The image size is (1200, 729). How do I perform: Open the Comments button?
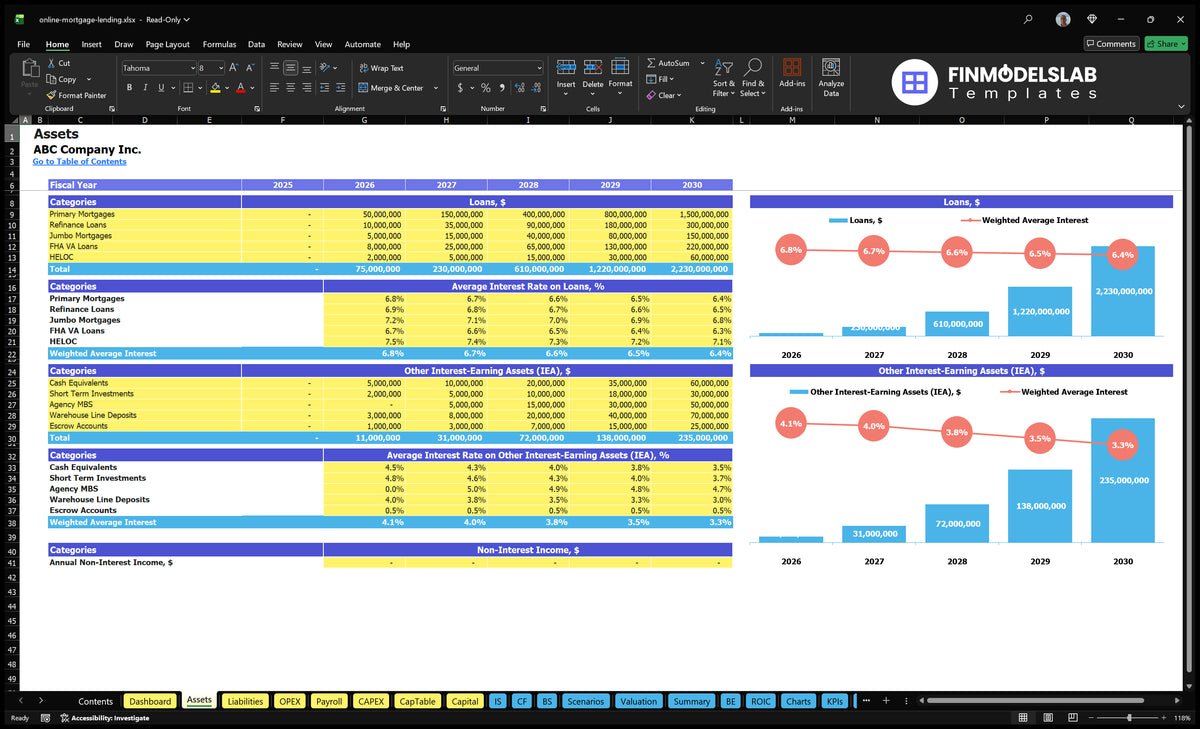pos(1111,44)
